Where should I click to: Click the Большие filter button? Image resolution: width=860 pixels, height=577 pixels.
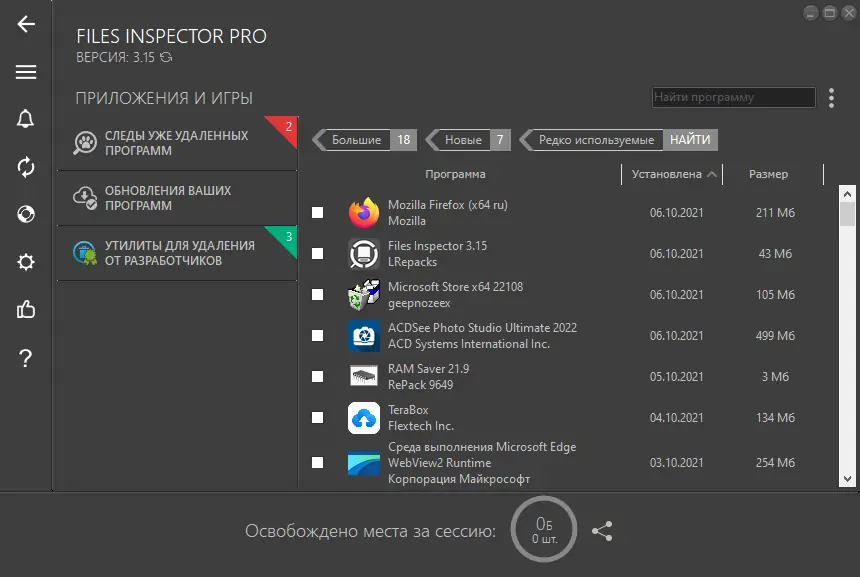pyautogui.click(x=357, y=140)
